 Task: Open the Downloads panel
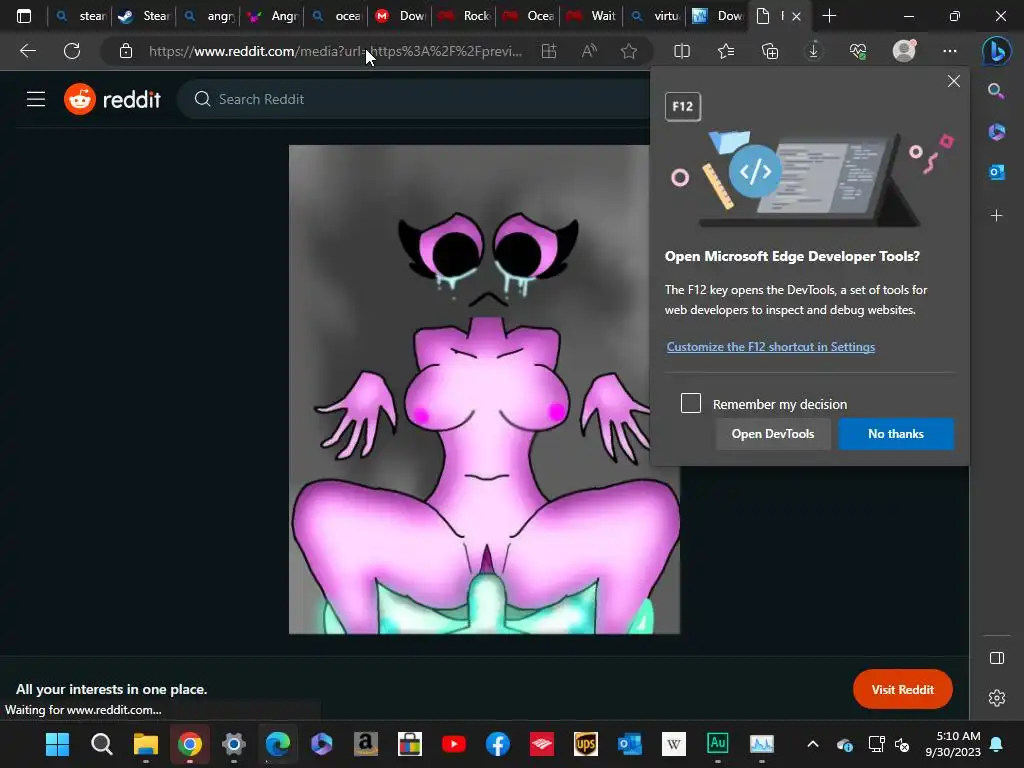point(814,51)
